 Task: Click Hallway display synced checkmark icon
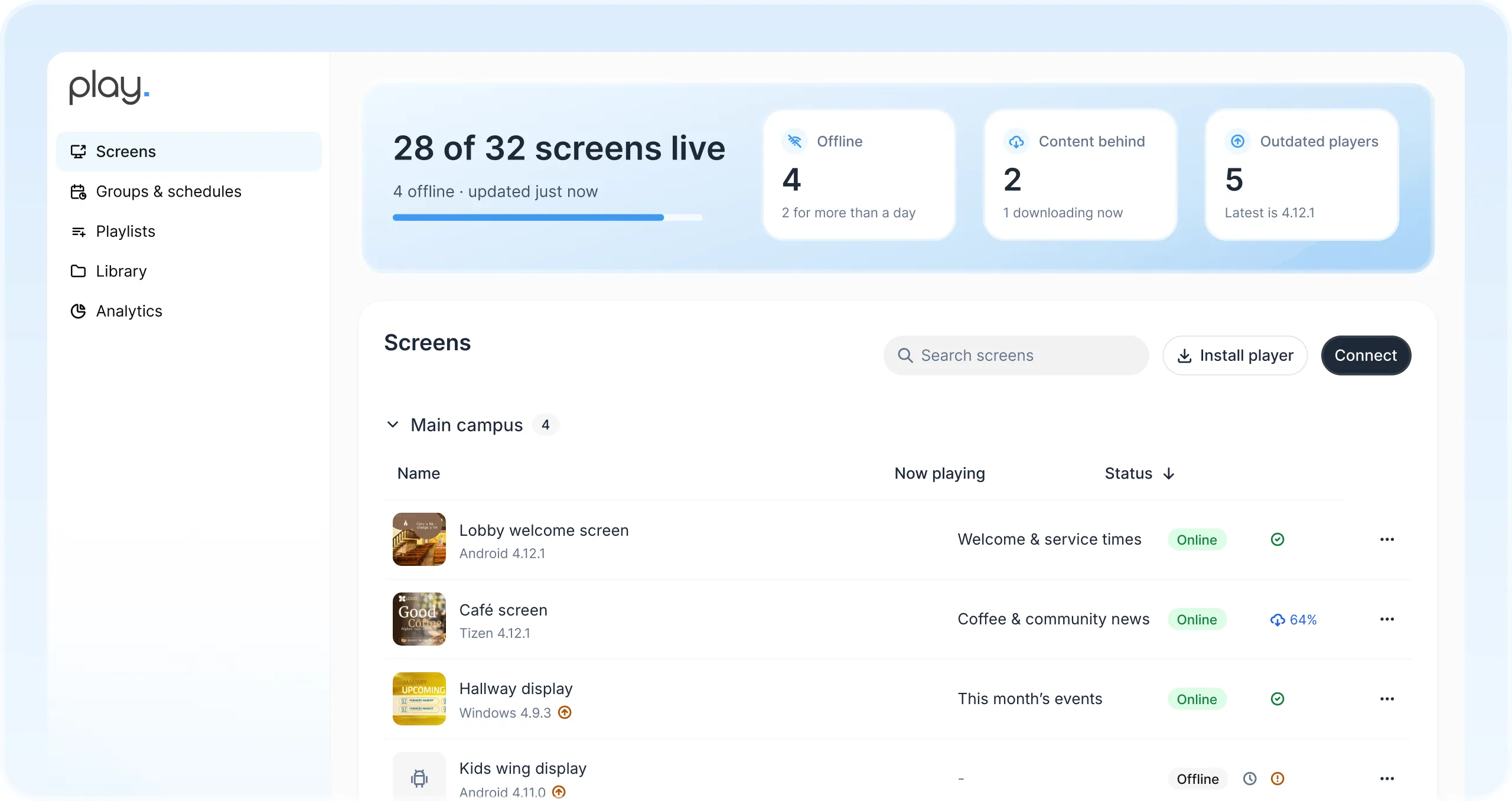click(x=1277, y=699)
